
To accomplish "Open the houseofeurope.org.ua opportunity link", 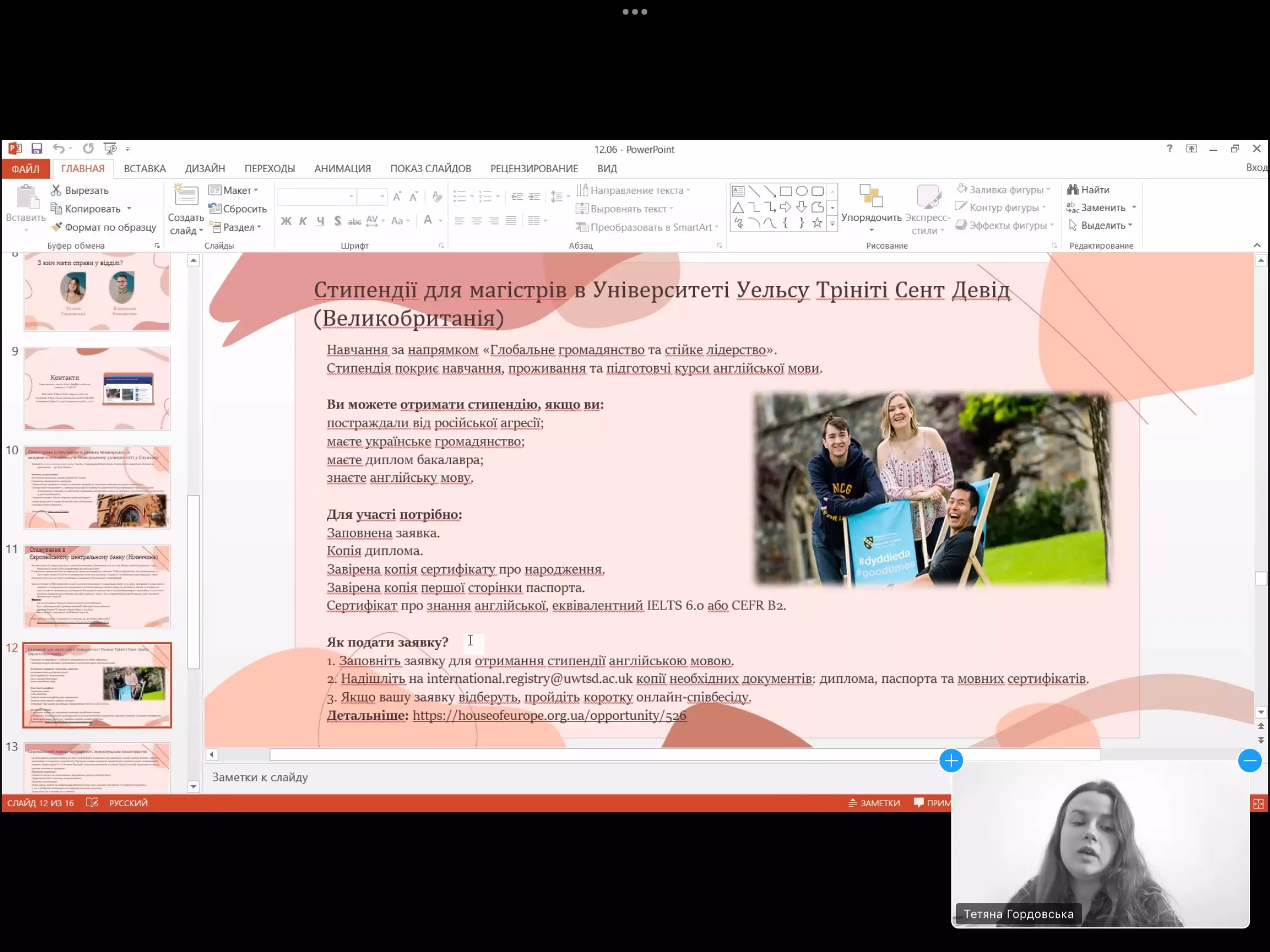I will [549, 716].
